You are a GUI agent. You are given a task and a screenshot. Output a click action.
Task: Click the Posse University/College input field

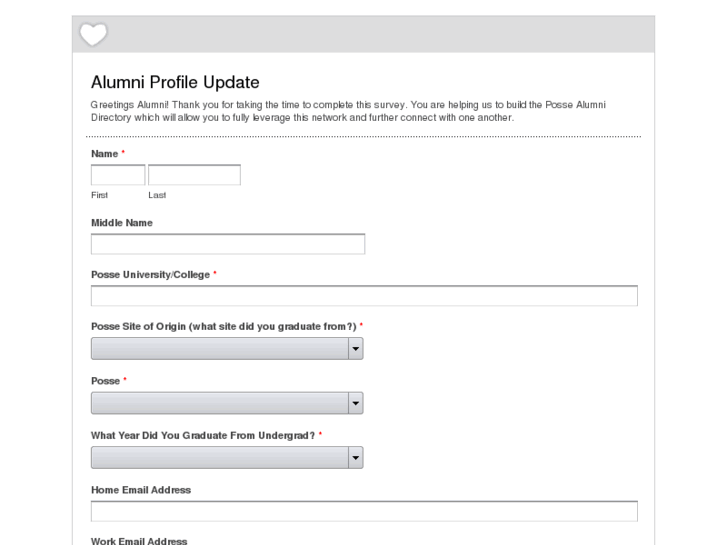[x=364, y=296]
